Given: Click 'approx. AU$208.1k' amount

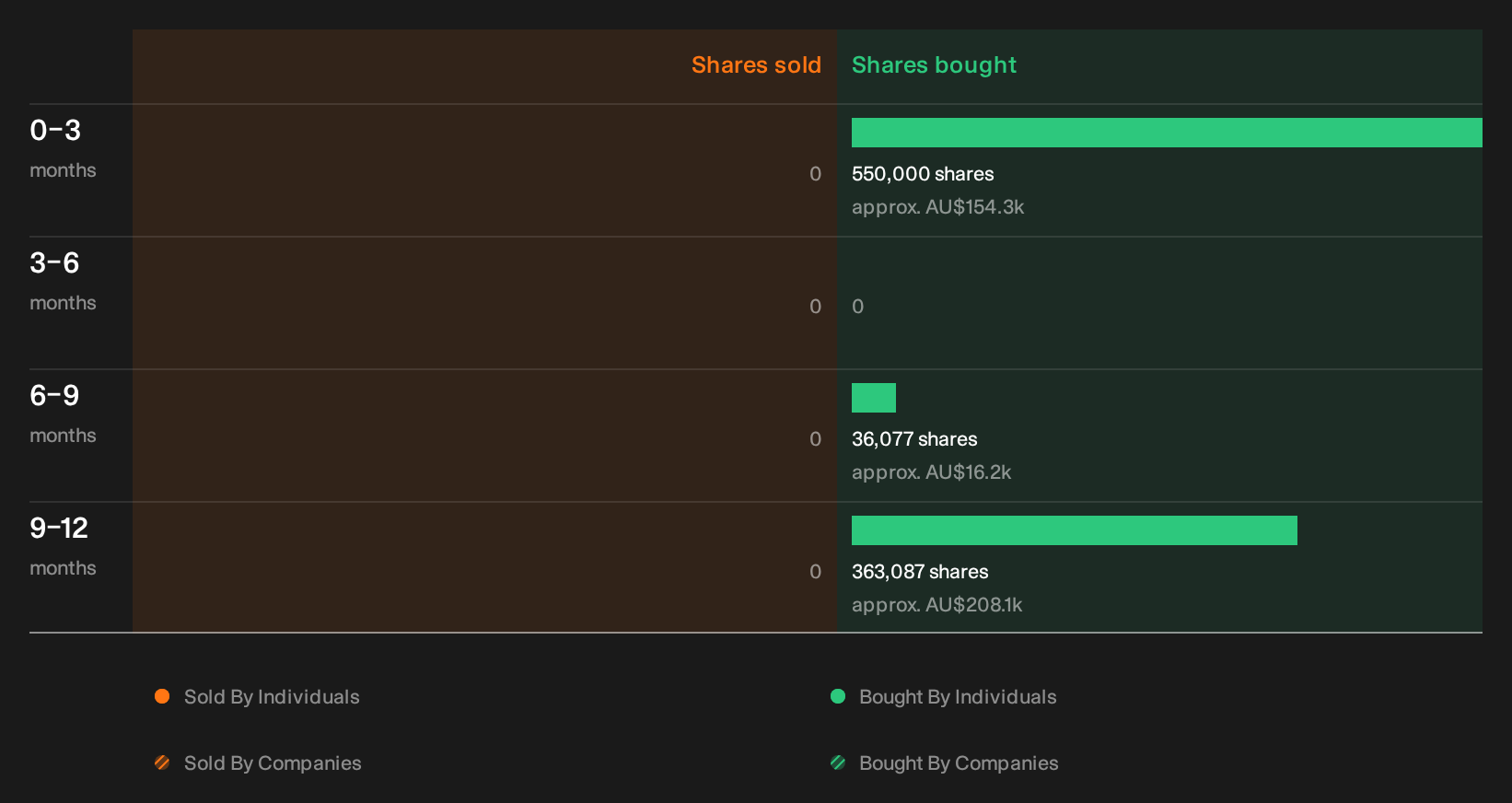Looking at the screenshot, I should click(936, 605).
